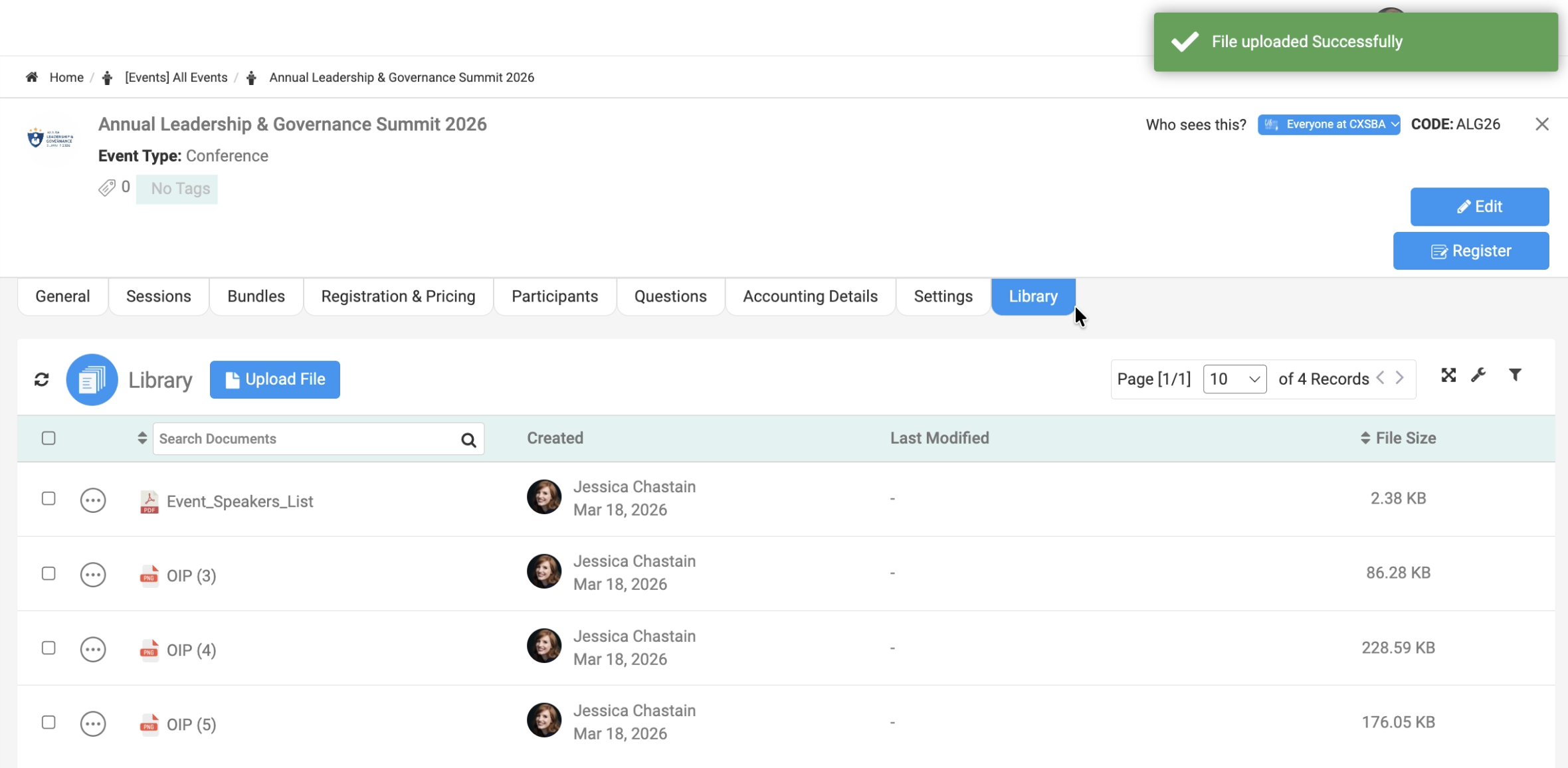Open the records per page dropdown
The width and height of the screenshot is (1568, 768).
pos(1234,379)
